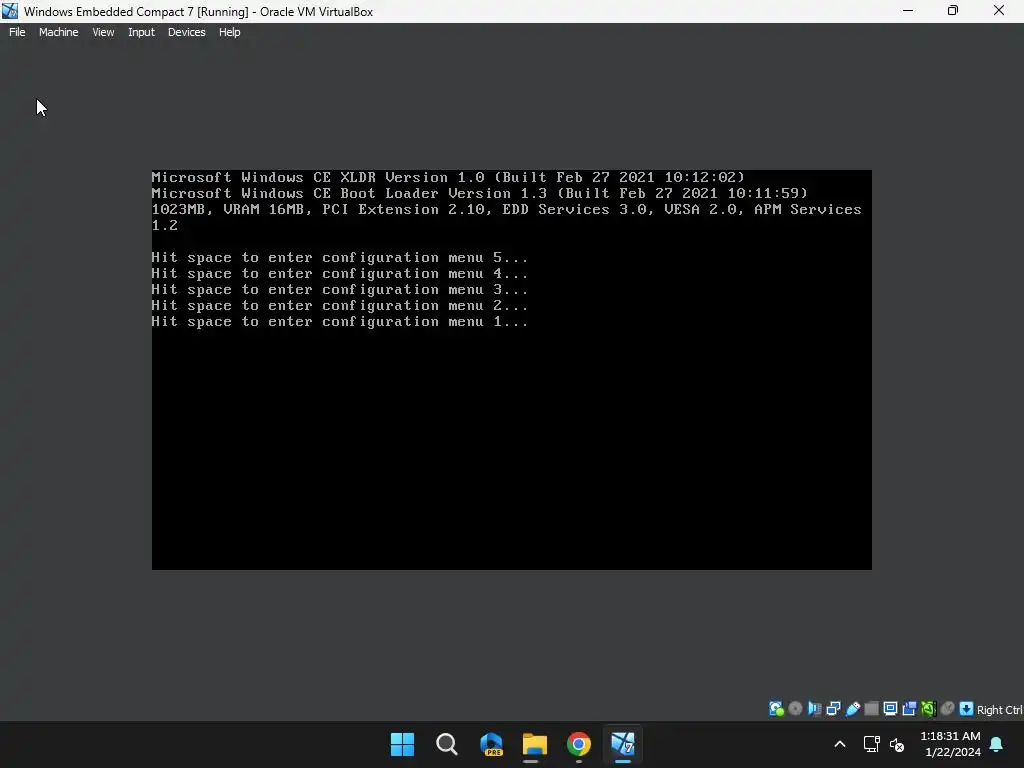Click the VirtualBox icon in the title bar
1024x768 pixels.
10,11
